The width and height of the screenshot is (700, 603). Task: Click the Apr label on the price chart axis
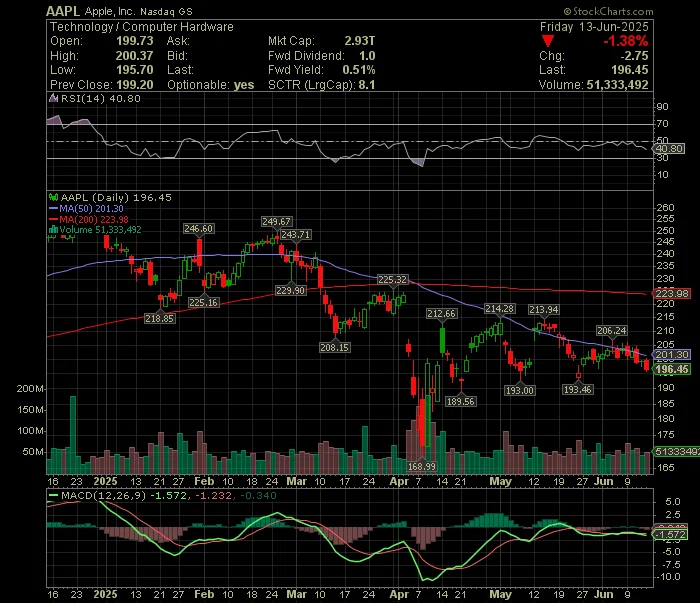coord(398,482)
